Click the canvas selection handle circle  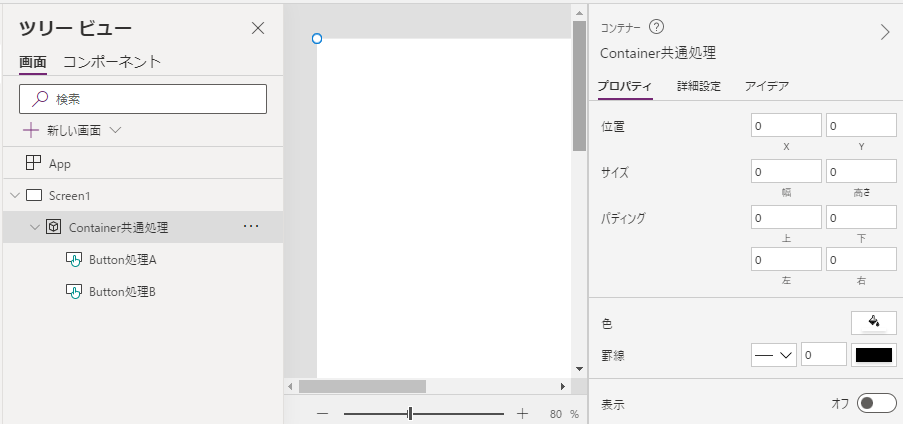[317, 39]
